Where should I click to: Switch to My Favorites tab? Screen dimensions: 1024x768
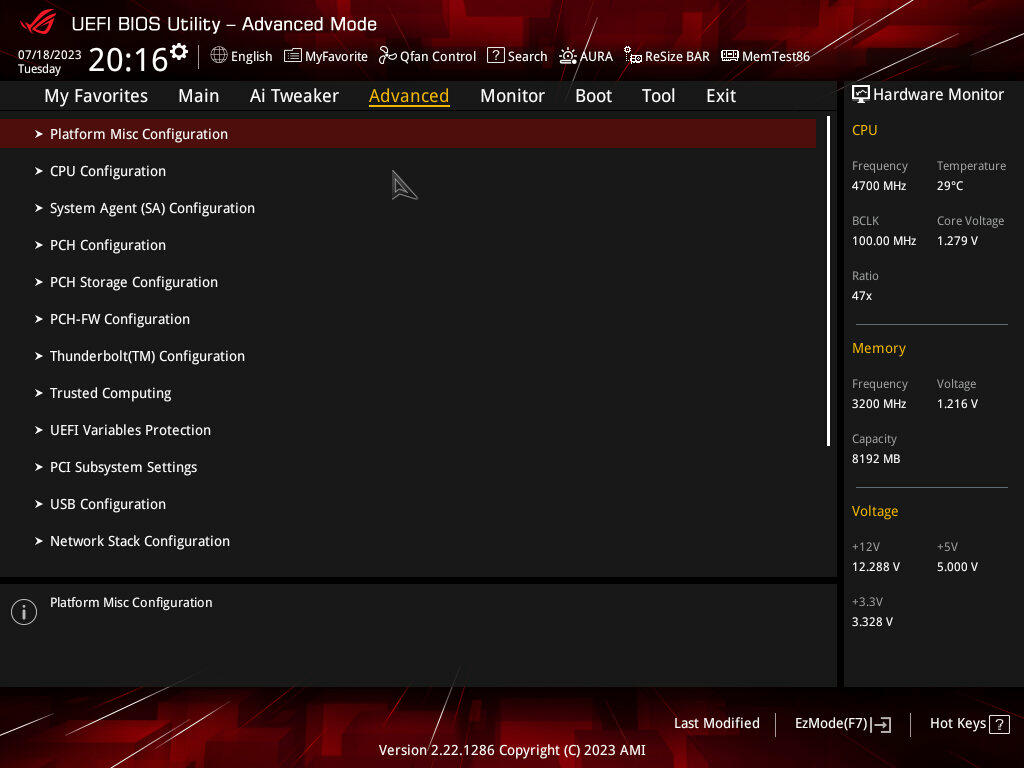point(96,96)
